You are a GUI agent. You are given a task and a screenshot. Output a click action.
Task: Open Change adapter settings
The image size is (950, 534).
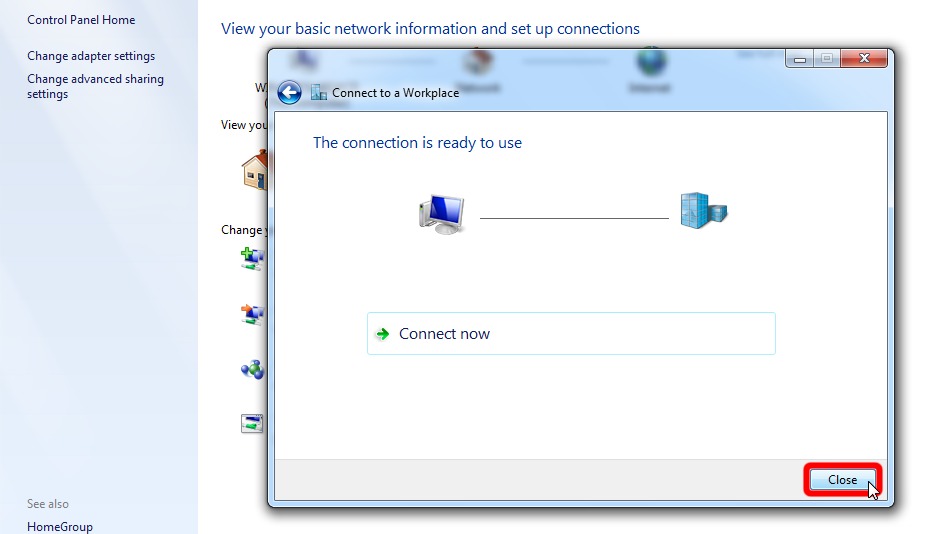coord(91,56)
